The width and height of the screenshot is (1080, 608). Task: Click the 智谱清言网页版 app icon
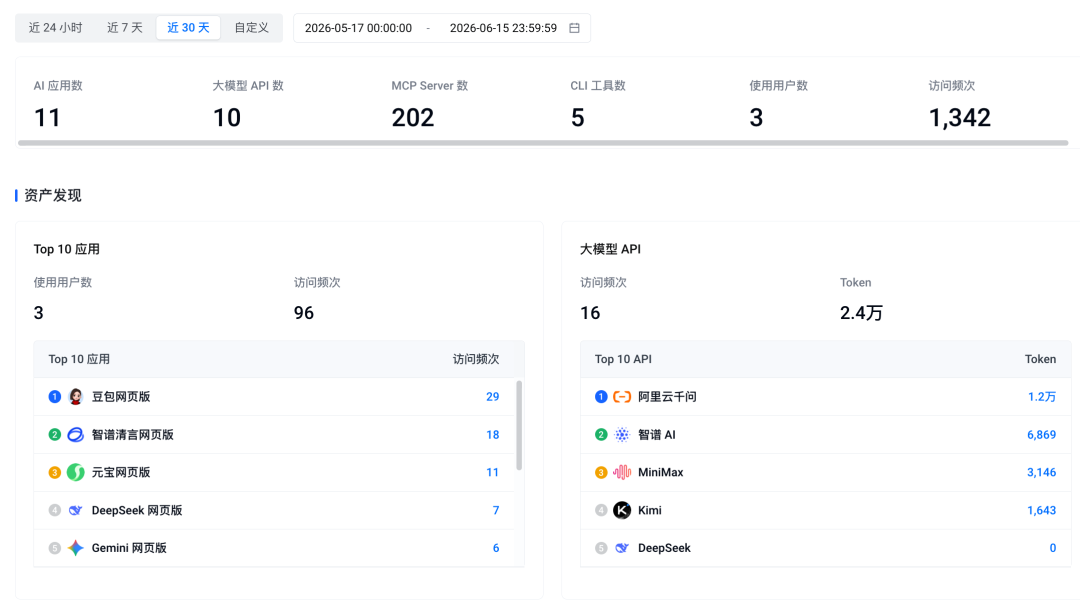point(76,434)
